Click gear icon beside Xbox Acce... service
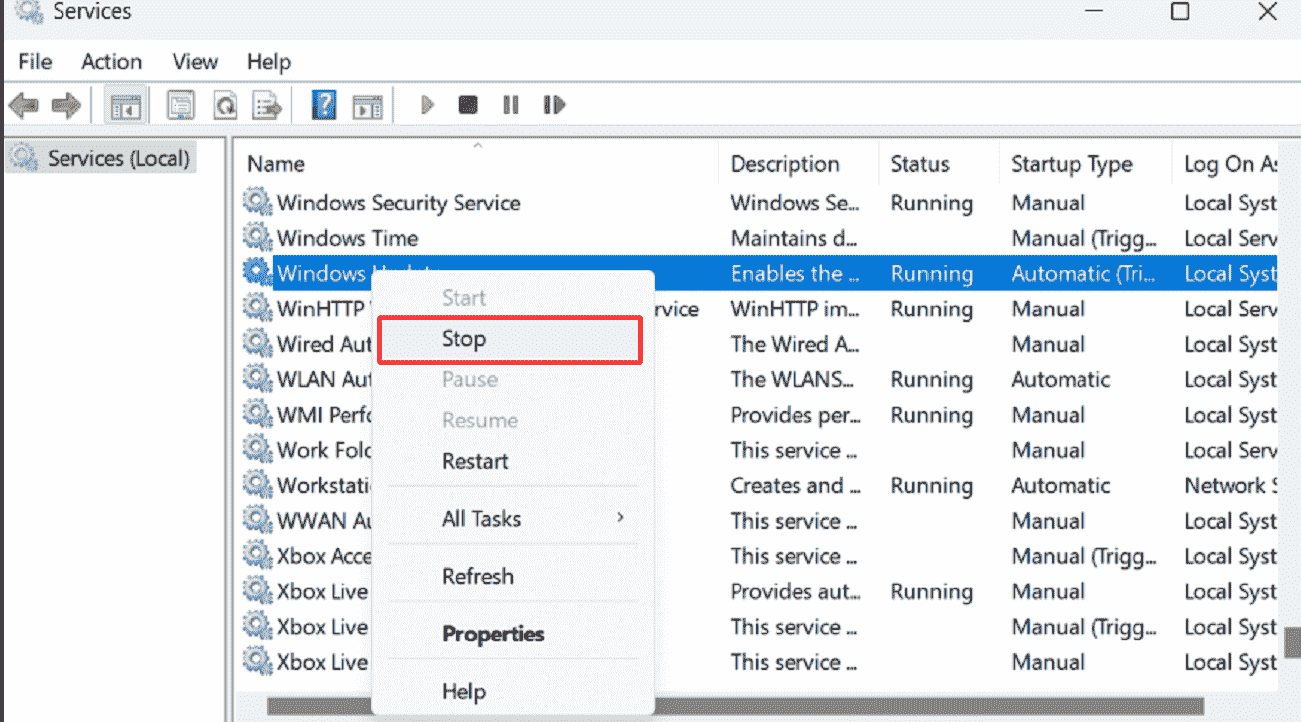This screenshot has height=722, width=1301. [258, 556]
